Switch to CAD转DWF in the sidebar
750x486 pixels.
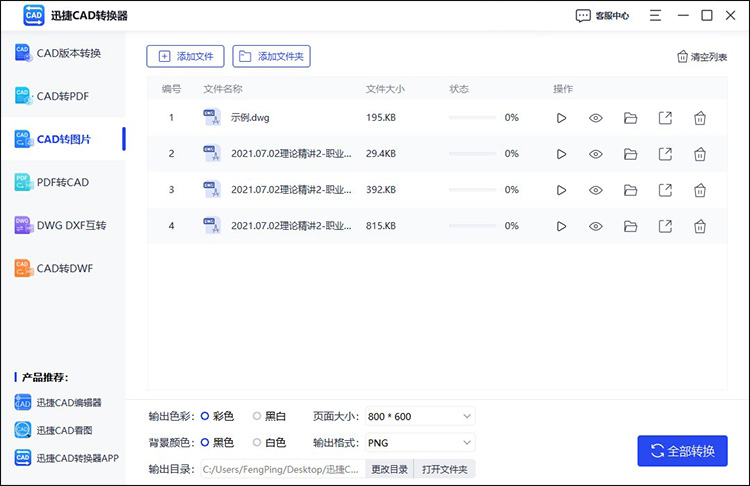point(63,268)
